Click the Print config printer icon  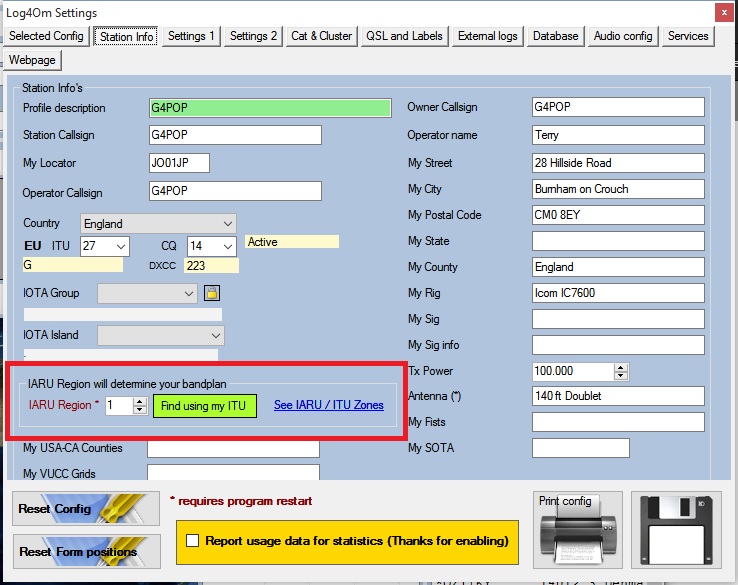578,530
